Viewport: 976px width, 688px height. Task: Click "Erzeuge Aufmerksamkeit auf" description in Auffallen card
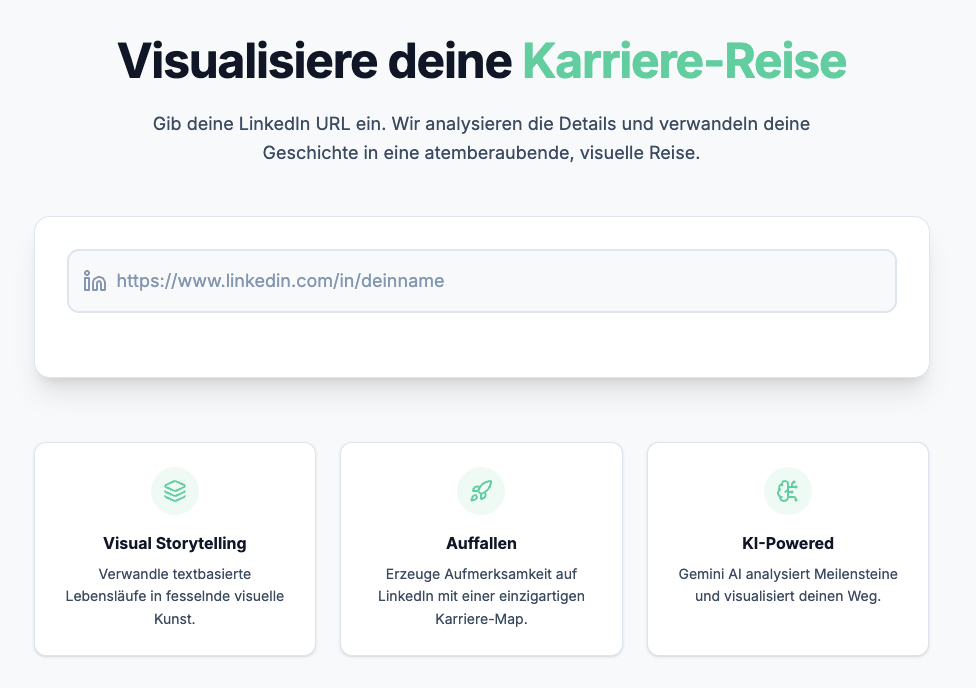pos(481,574)
